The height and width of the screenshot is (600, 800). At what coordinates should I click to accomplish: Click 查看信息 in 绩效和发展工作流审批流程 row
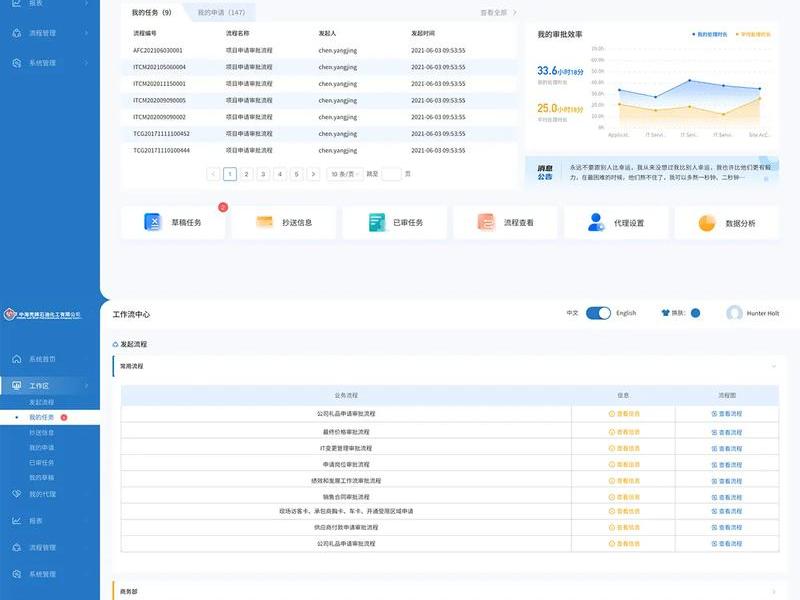point(624,481)
